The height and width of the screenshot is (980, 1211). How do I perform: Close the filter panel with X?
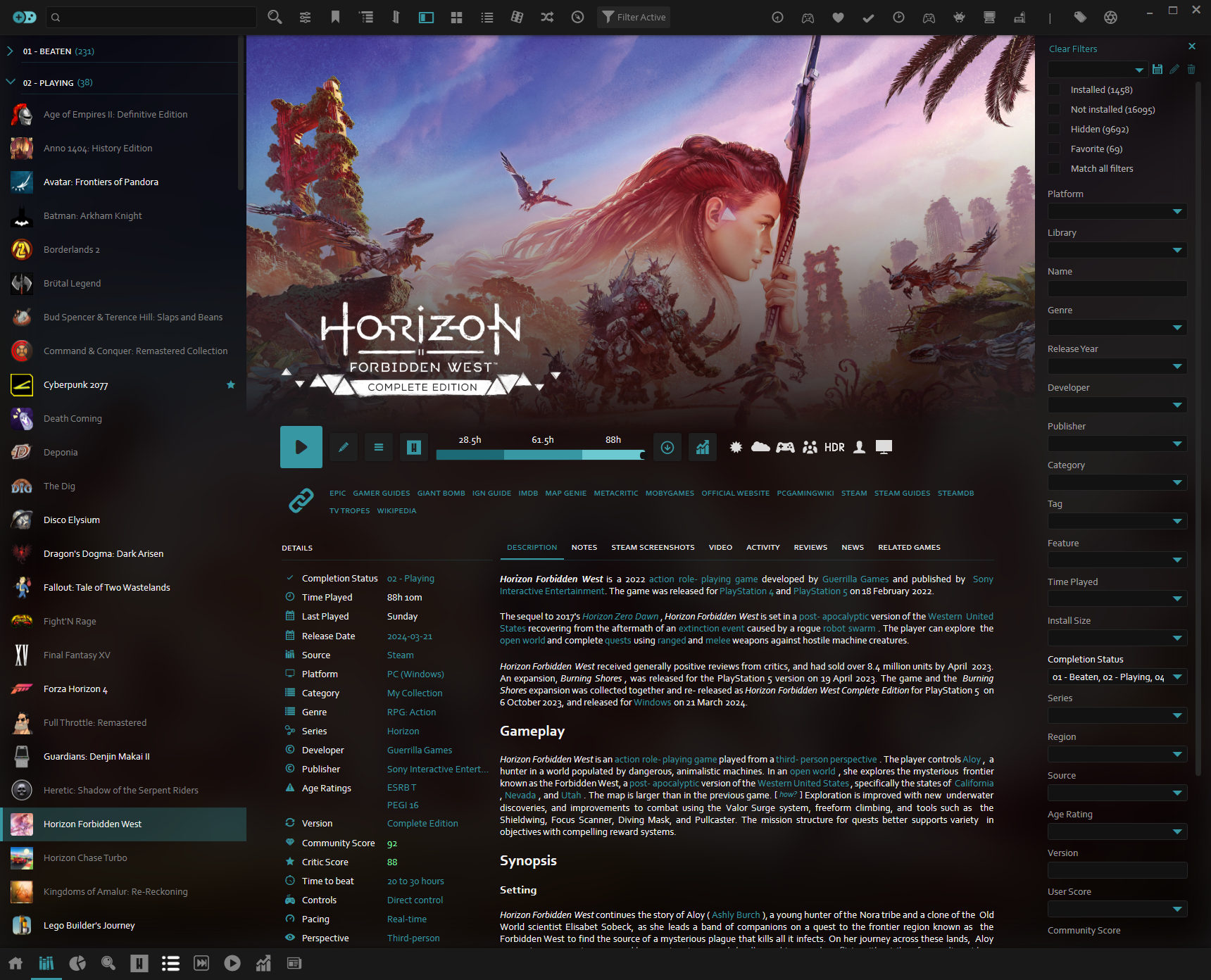click(x=1192, y=46)
